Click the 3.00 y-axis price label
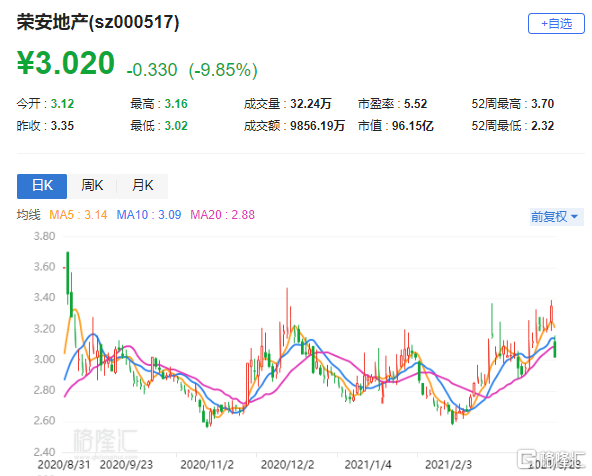The width and height of the screenshot is (592, 476). tap(44, 359)
